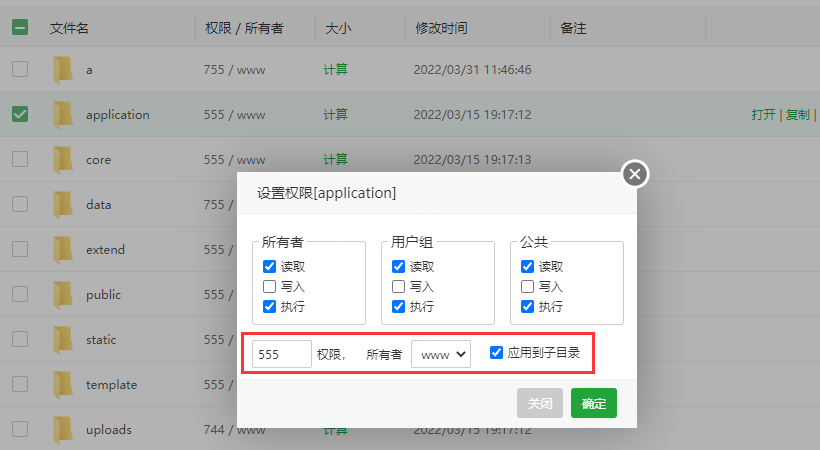Sort by 修改时间 column header
The image size is (820, 450).
click(441, 28)
